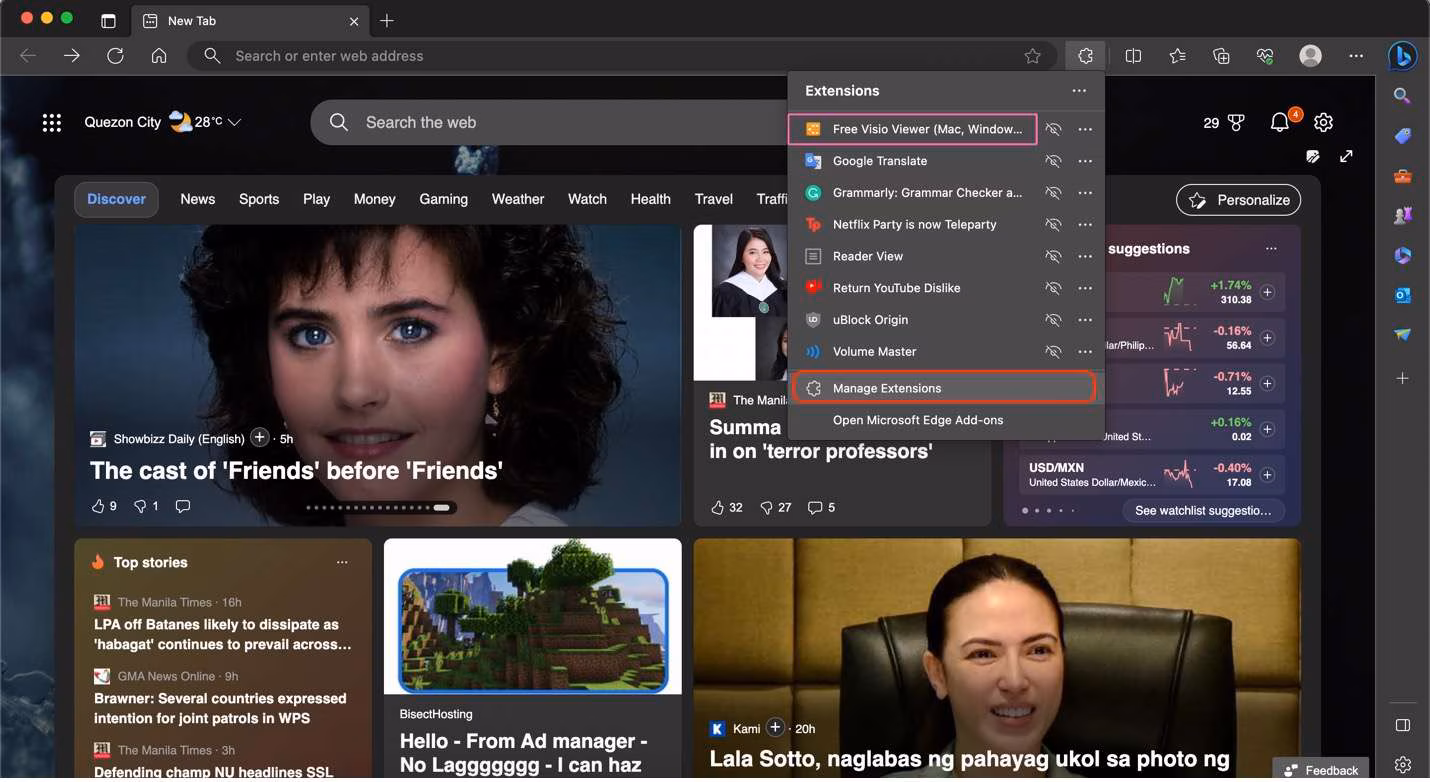The height and width of the screenshot is (782, 1430).
Task: Click the star icon in the address bar
Action: pyautogui.click(x=1032, y=56)
